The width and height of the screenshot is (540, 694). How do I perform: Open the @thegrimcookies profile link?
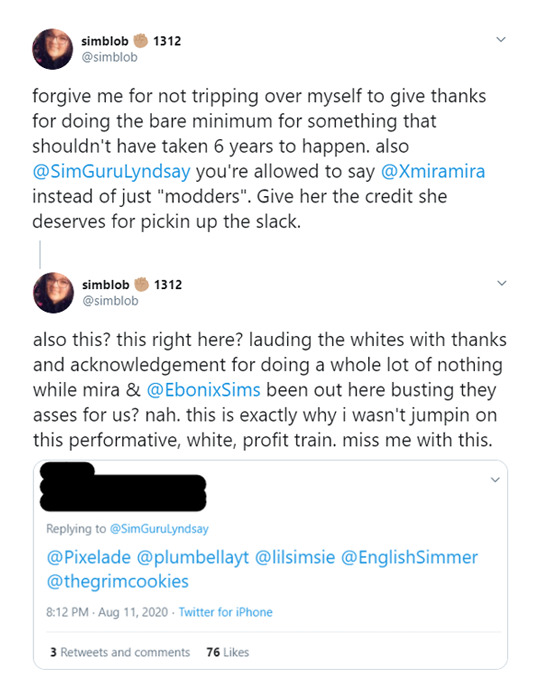118,581
